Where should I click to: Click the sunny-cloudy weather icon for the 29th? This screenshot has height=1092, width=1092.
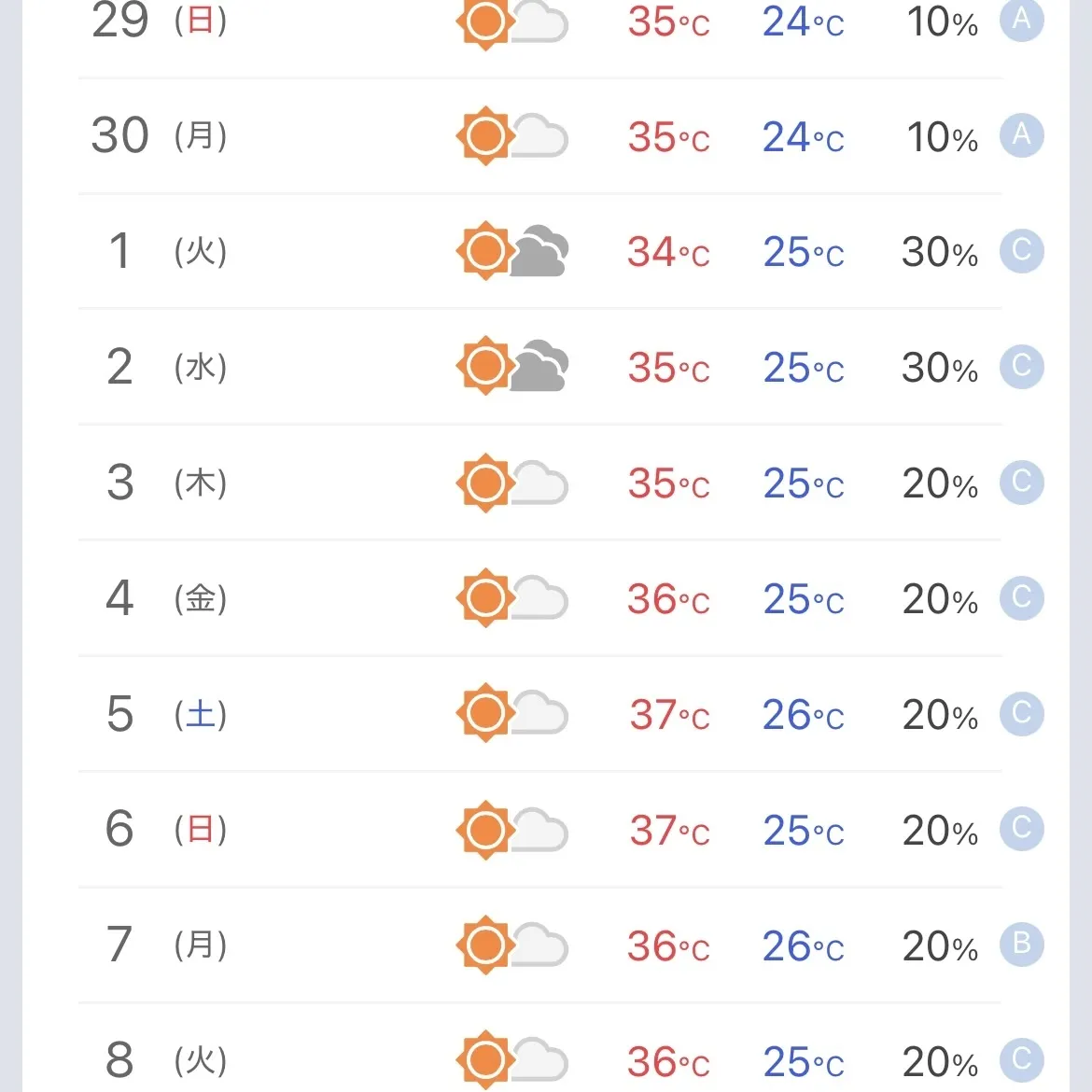point(511,22)
